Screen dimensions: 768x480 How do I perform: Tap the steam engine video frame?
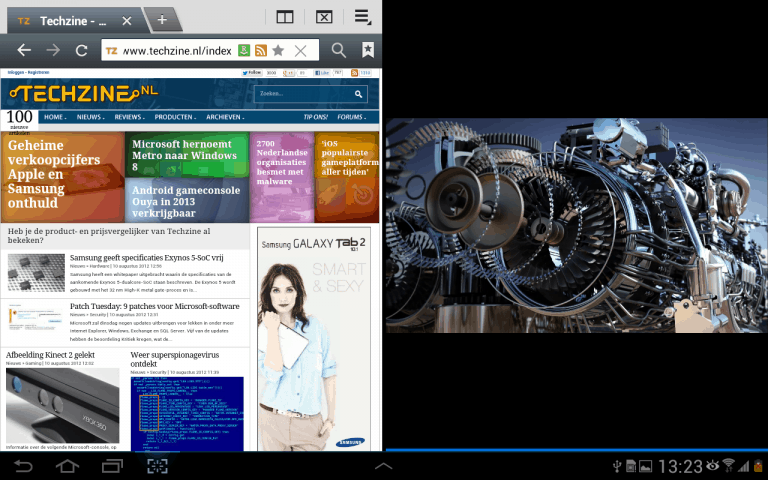tap(576, 225)
